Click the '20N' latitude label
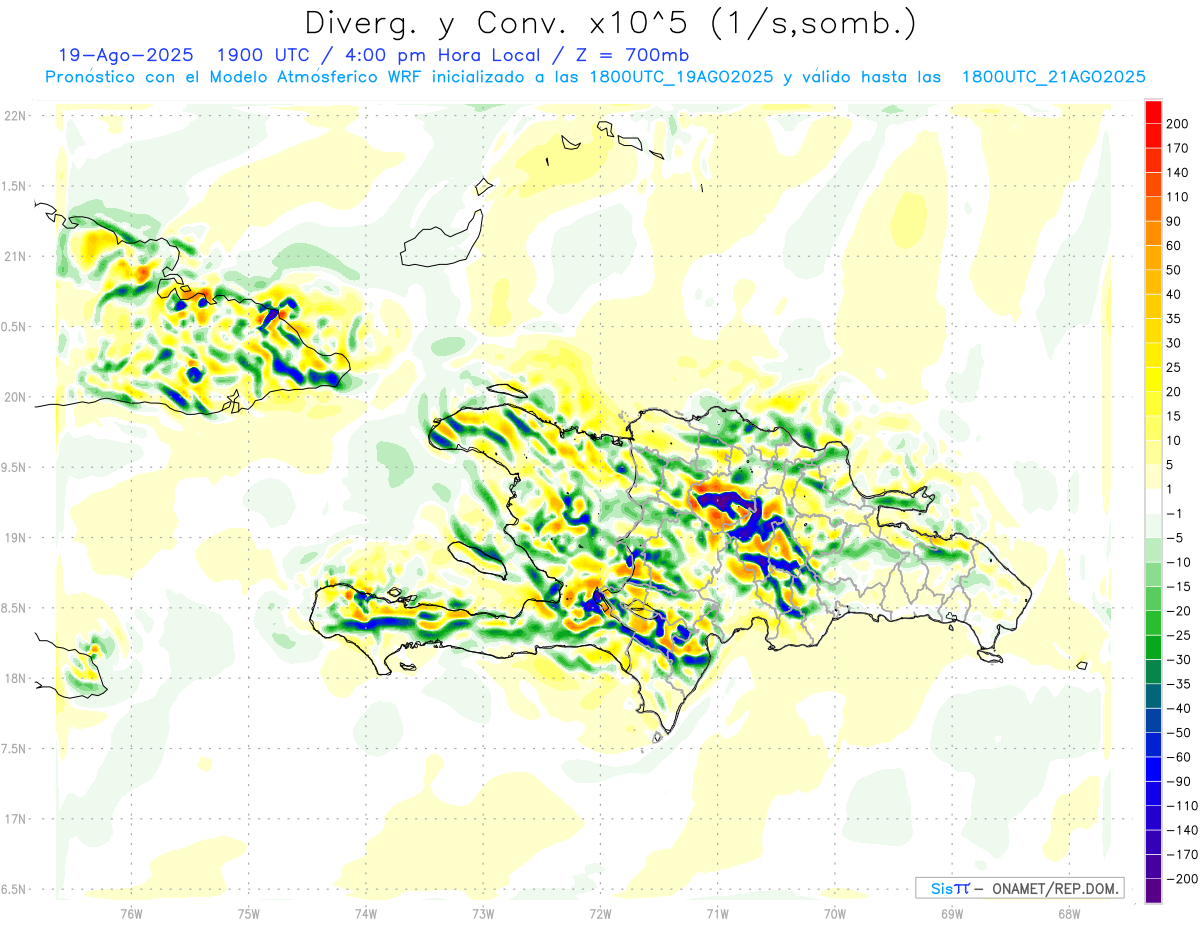This screenshot has height=927, width=1200. pyautogui.click(x=15, y=397)
